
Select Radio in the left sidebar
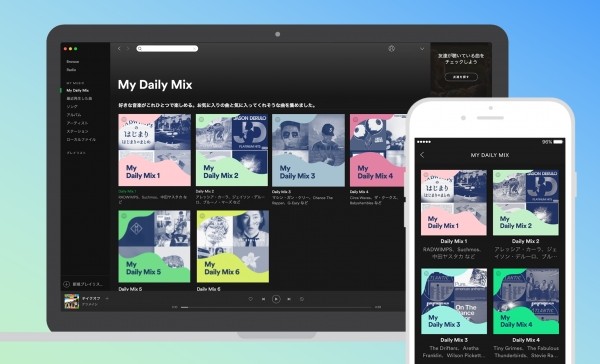(x=71, y=70)
